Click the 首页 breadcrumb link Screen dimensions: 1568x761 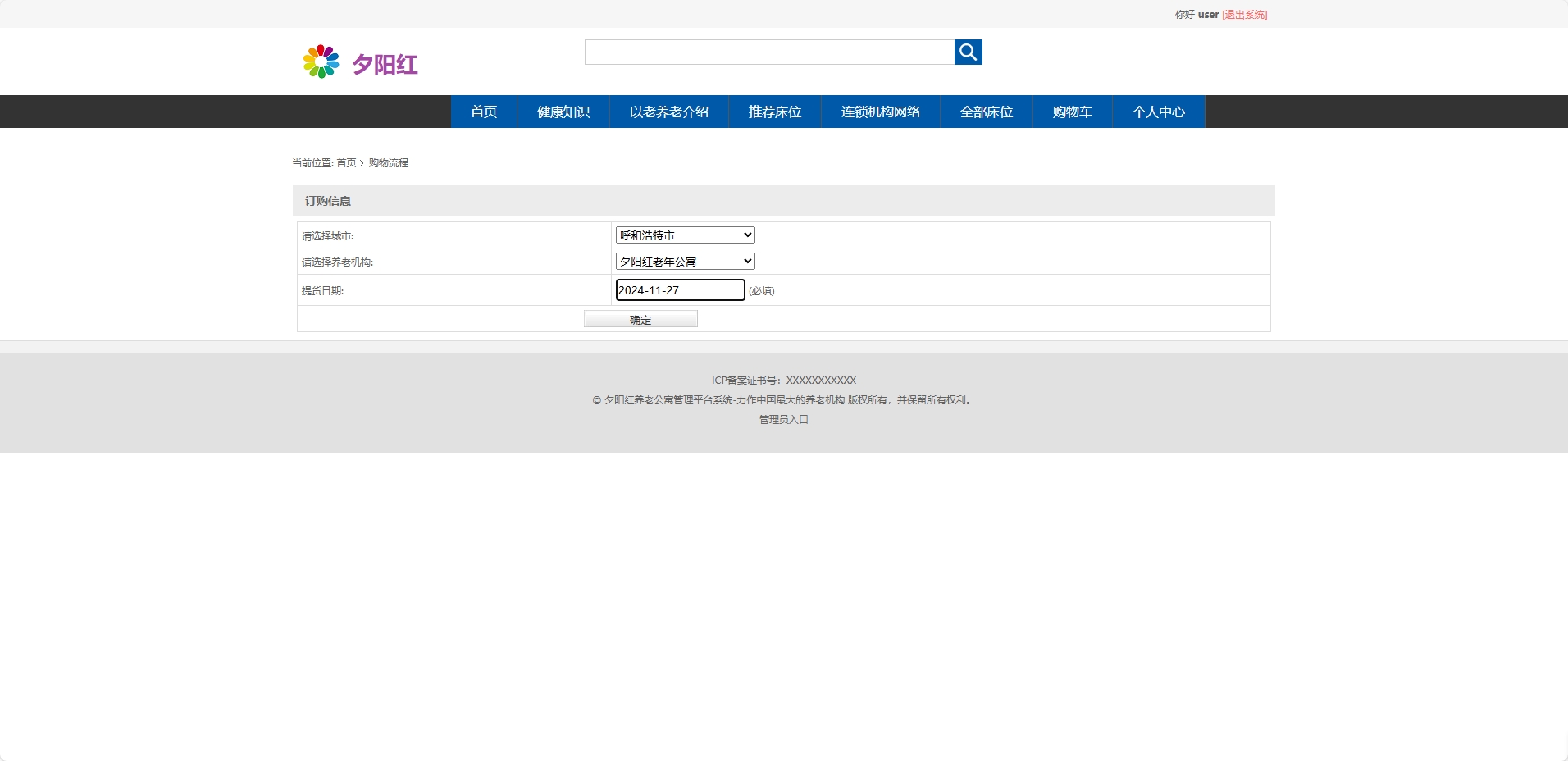pos(345,162)
